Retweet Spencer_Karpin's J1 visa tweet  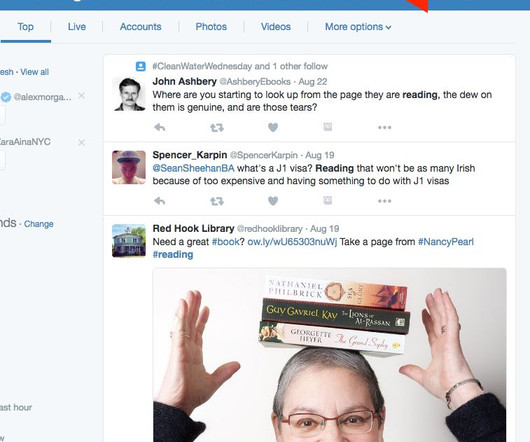[217, 201]
